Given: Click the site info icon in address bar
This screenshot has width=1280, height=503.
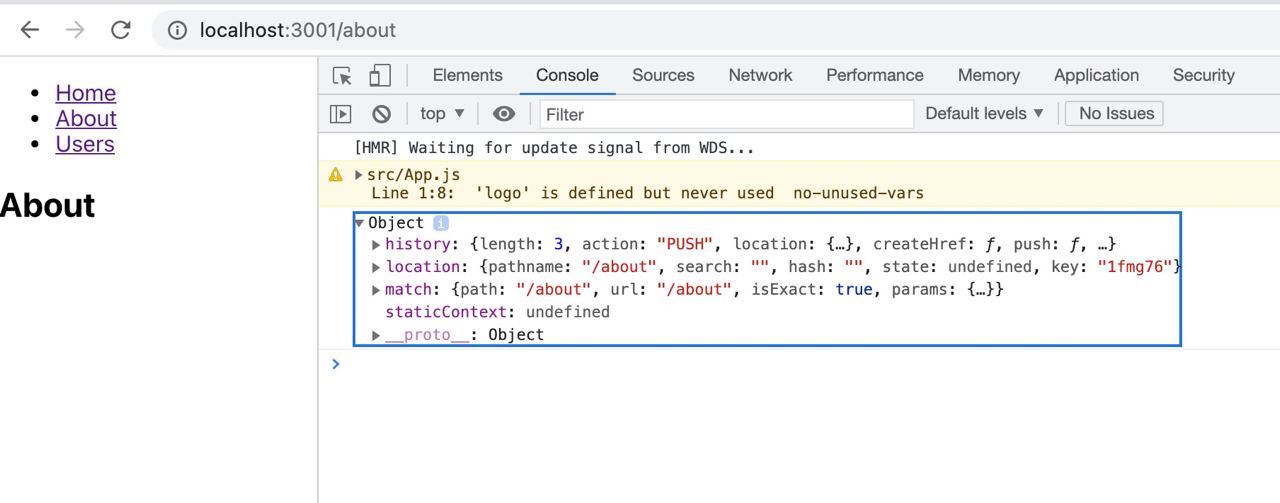Looking at the screenshot, I should tap(177, 30).
